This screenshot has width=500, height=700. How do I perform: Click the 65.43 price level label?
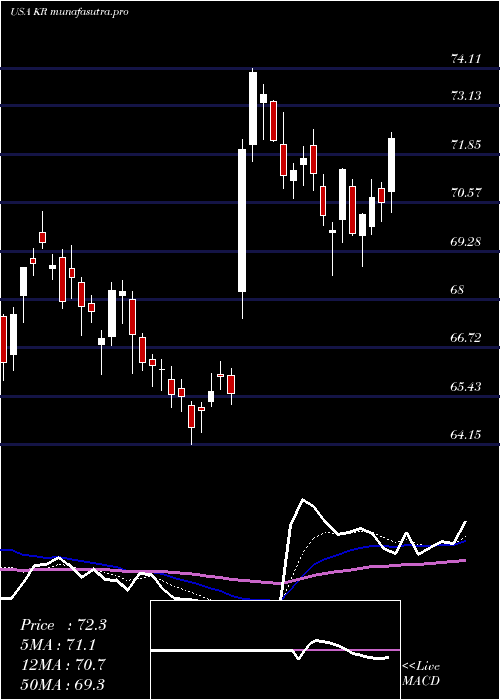click(466, 386)
